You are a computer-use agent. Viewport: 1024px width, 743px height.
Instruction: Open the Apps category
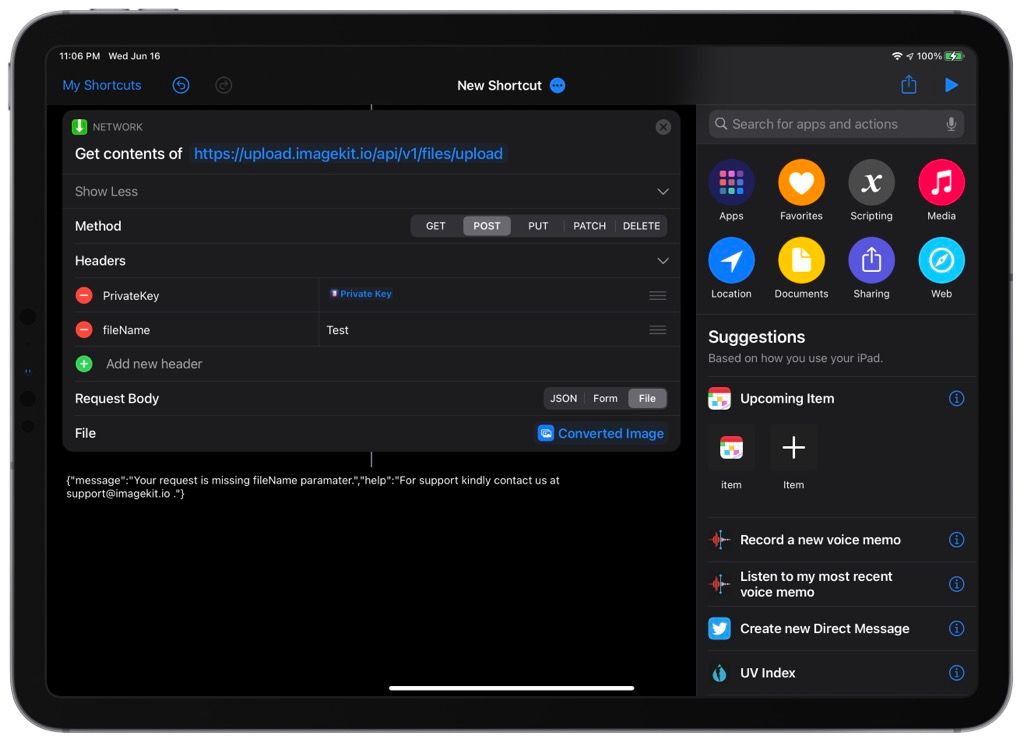coord(731,190)
